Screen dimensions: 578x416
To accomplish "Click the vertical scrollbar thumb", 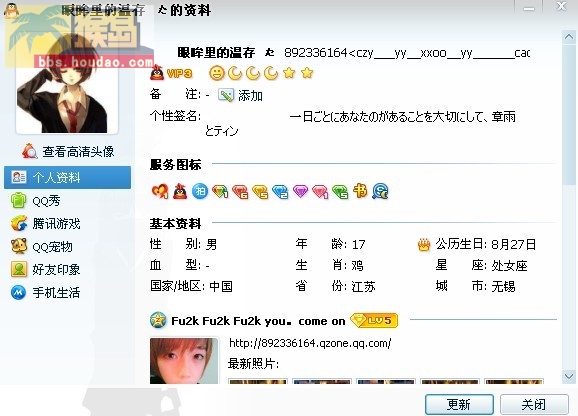I will pyautogui.click(x=569, y=114).
